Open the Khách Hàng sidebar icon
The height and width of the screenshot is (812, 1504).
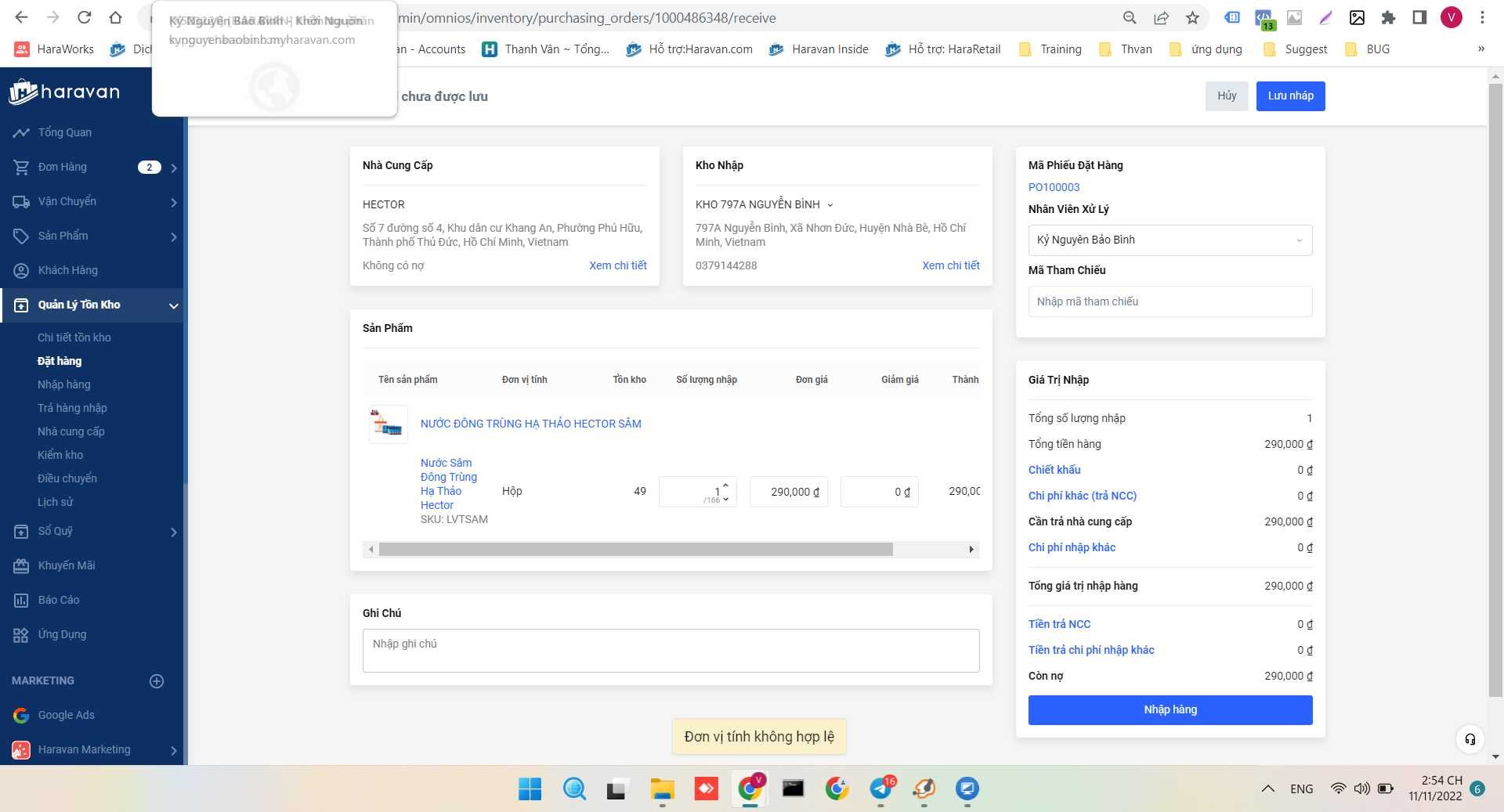pyautogui.click(x=21, y=270)
